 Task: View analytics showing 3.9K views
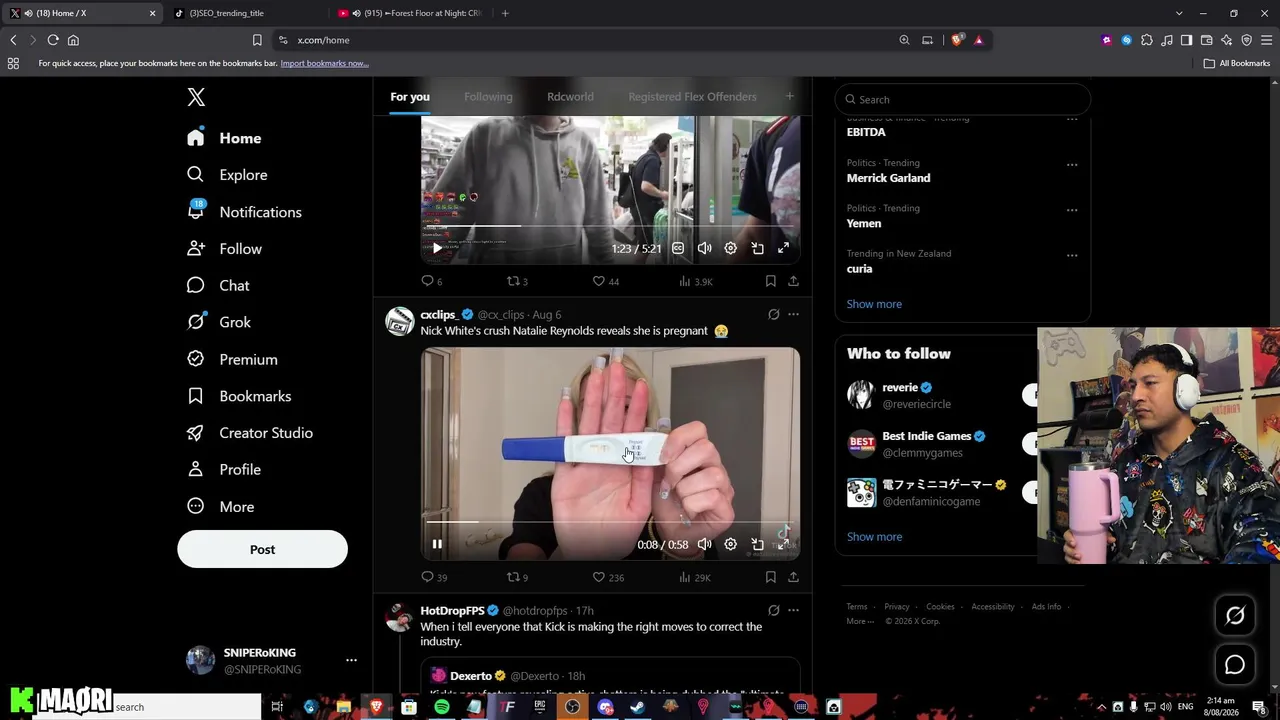point(695,281)
